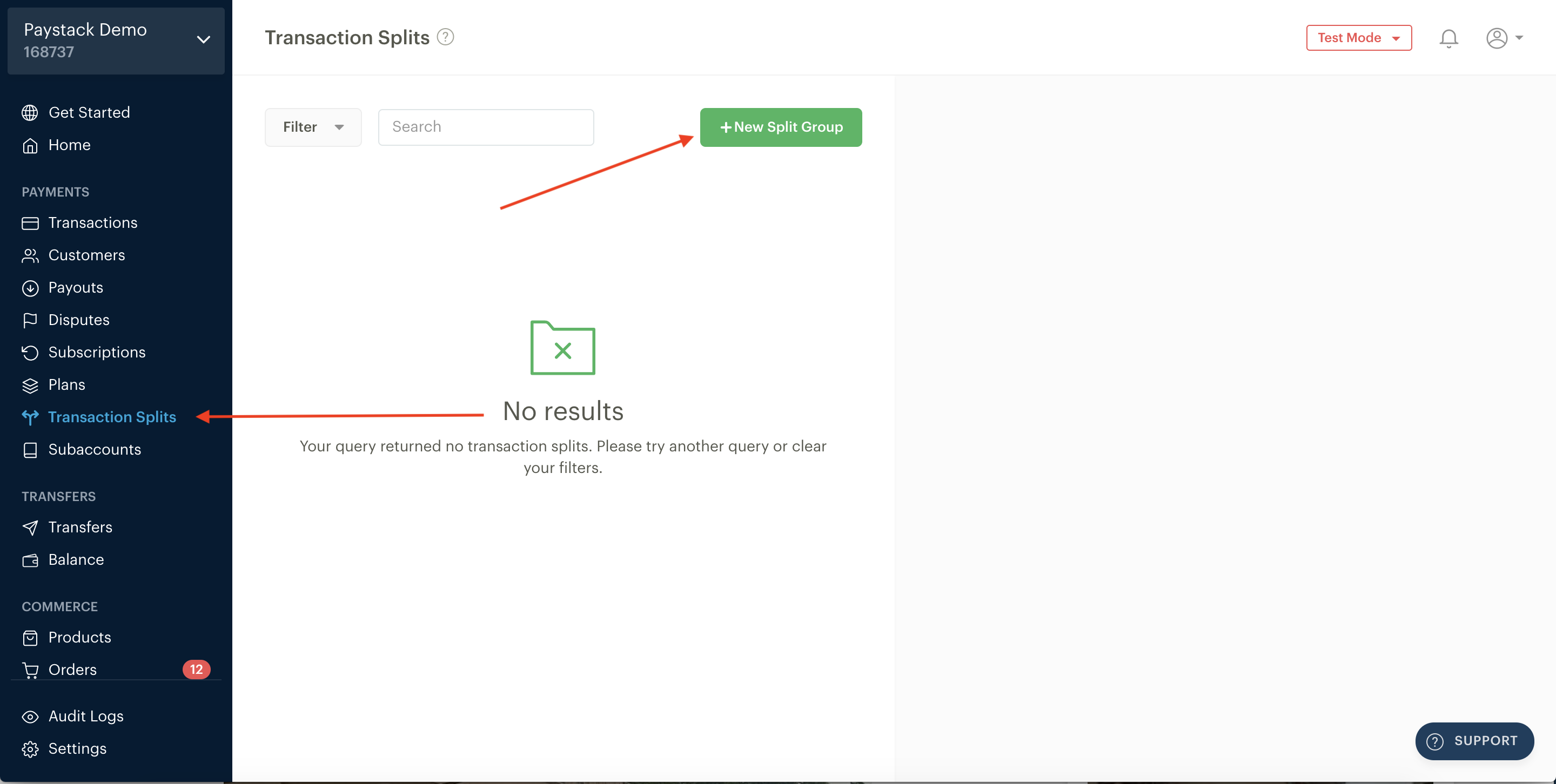Viewport: 1556px width, 784px height.
Task: Click the Search input field
Action: coord(486,127)
